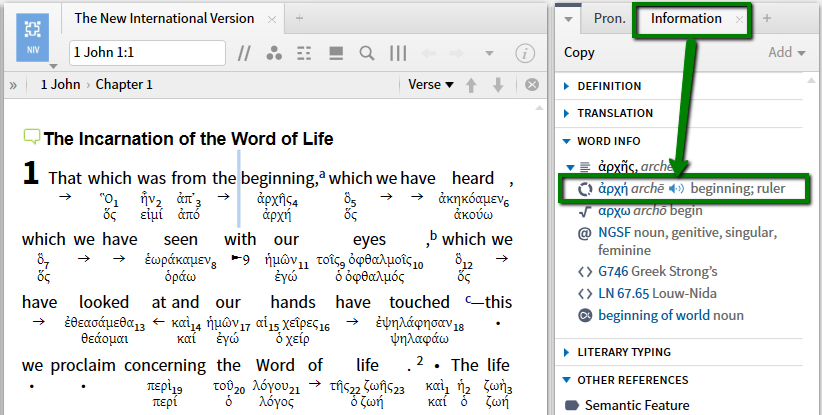Image resolution: width=822 pixels, height=415 pixels.
Task: Click the sense icon beside beginning of world
Action: [585, 315]
